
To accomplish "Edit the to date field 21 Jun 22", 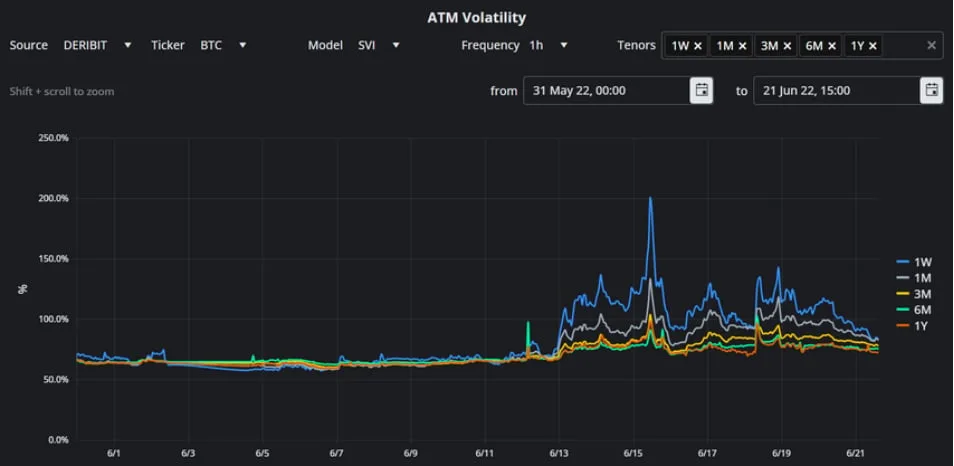I will (837, 91).
